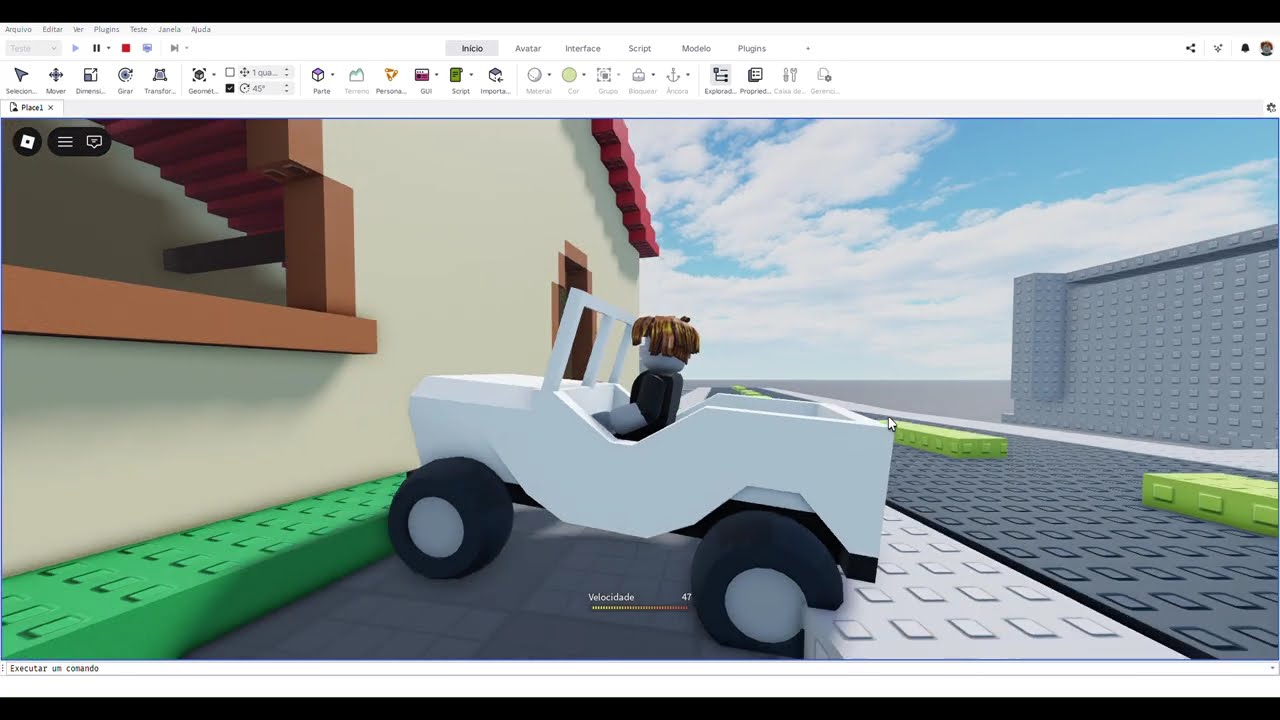The height and width of the screenshot is (720, 1280).
Task: Switch to the Modelo ribbon tab
Action: pos(696,48)
